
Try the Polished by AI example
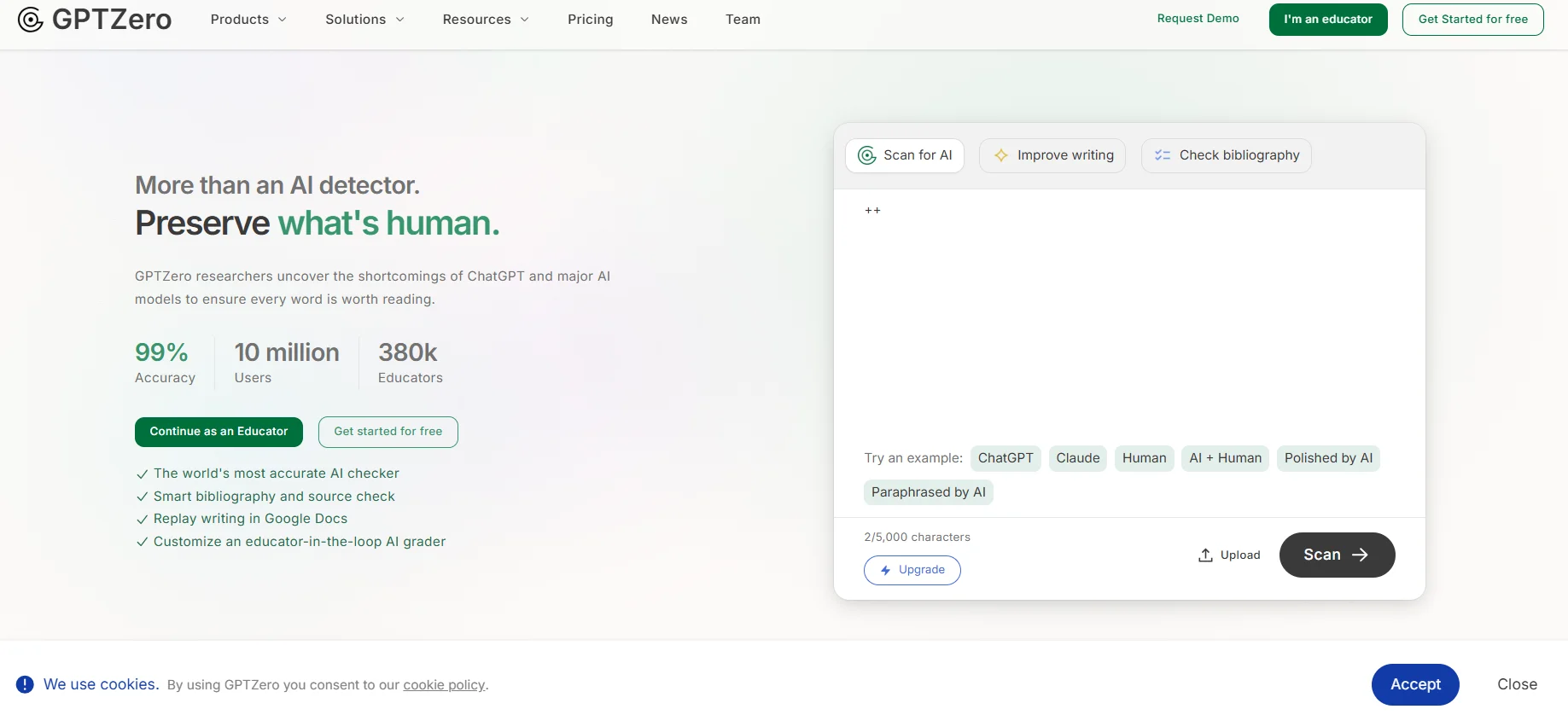pos(1329,458)
